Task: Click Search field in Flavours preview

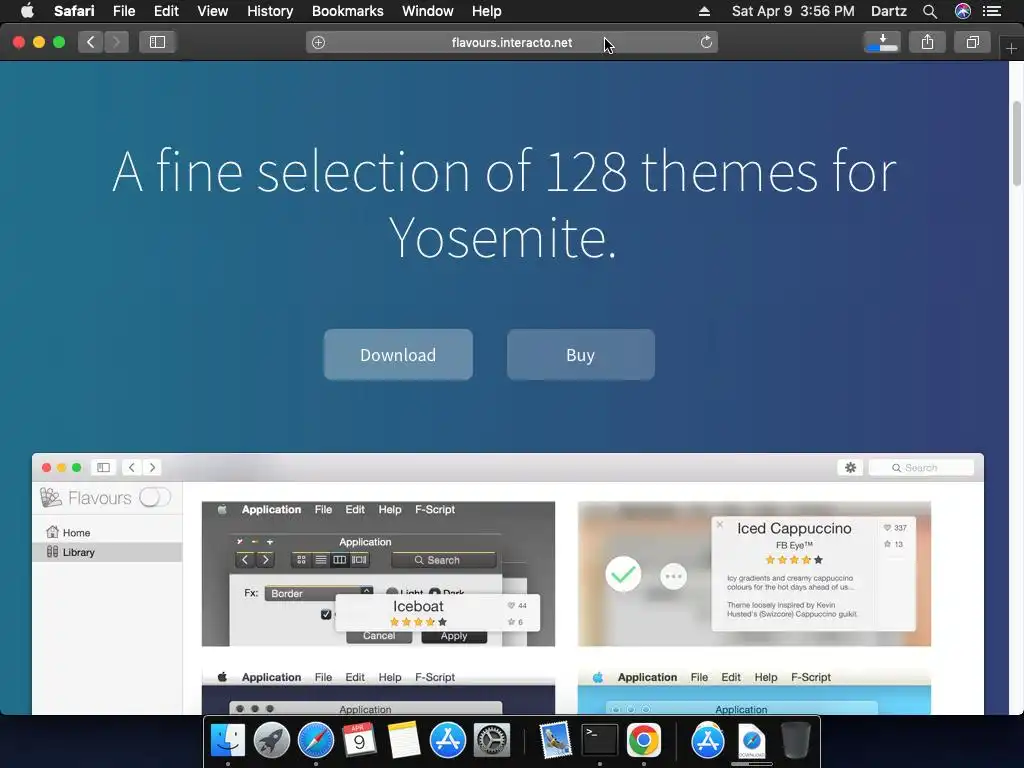Action: 921,468
